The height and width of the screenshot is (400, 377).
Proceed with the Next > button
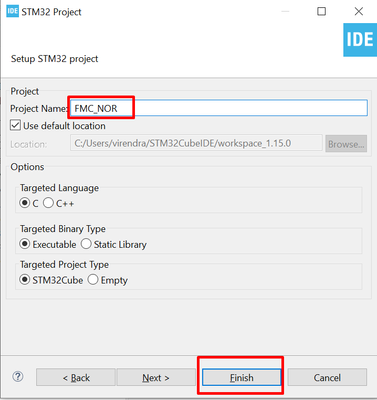156,377
